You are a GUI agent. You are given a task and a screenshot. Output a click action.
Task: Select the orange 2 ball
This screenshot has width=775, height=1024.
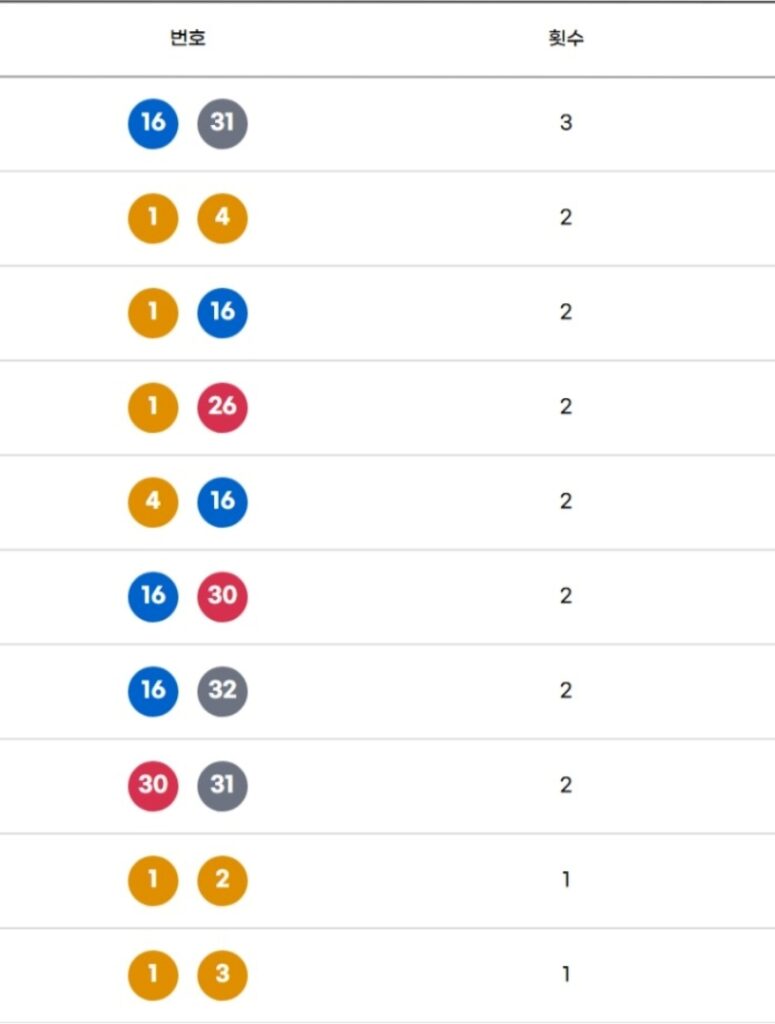[222, 881]
